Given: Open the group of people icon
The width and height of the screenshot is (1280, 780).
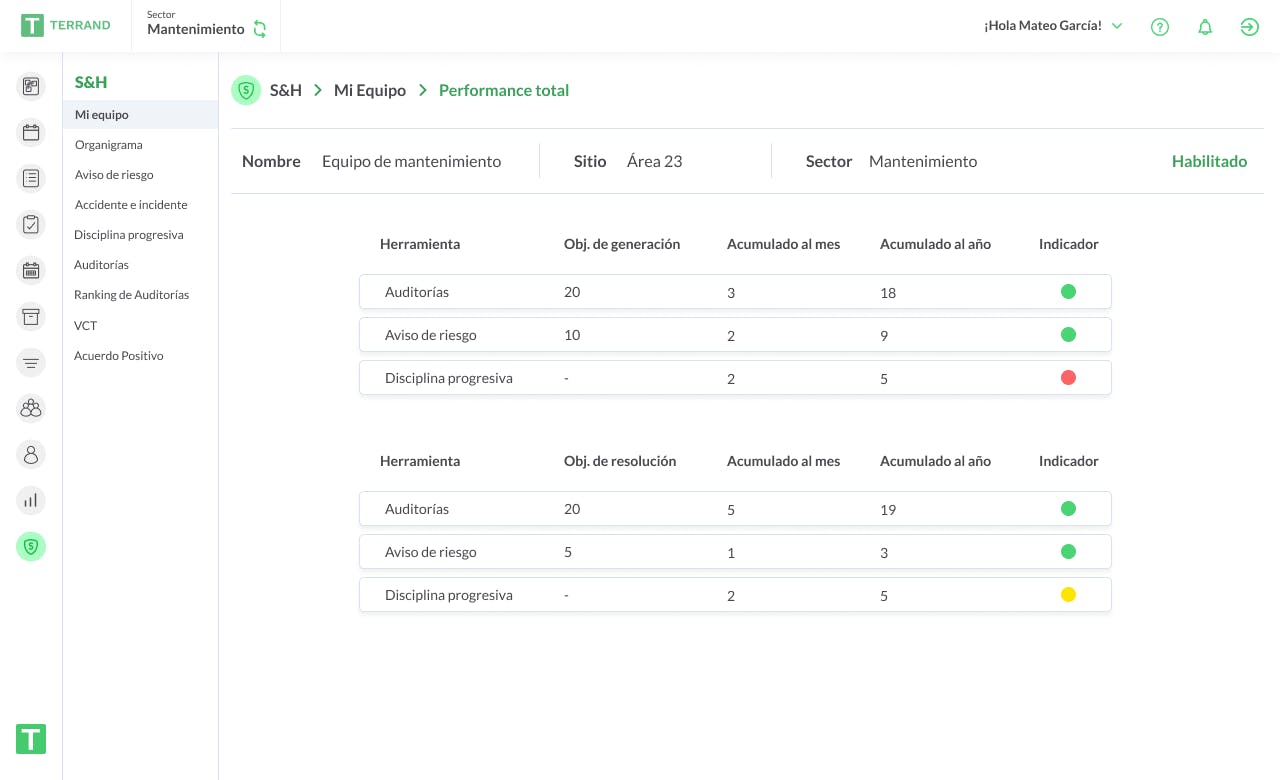Looking at the screenshot, I should coord(31,408).
